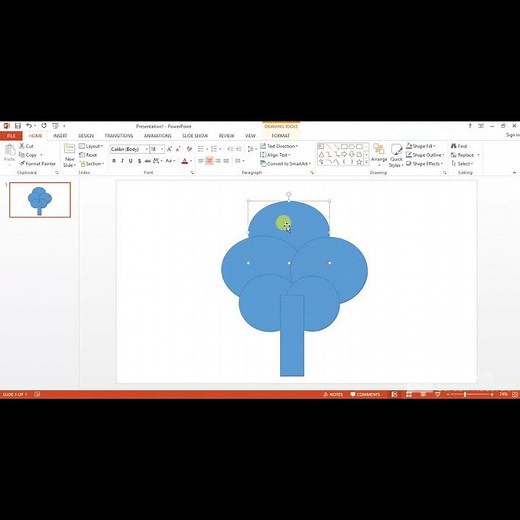Click Sign in link
This screenshot has width=520, height=520.
tap(513, 135)
